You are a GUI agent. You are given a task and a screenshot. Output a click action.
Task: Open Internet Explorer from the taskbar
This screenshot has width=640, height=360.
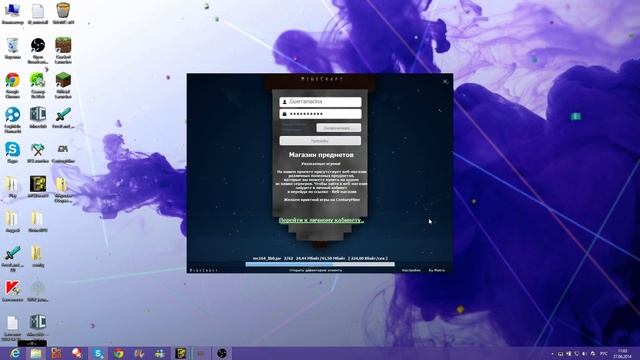pyautogui.click(x=15, y=353)
